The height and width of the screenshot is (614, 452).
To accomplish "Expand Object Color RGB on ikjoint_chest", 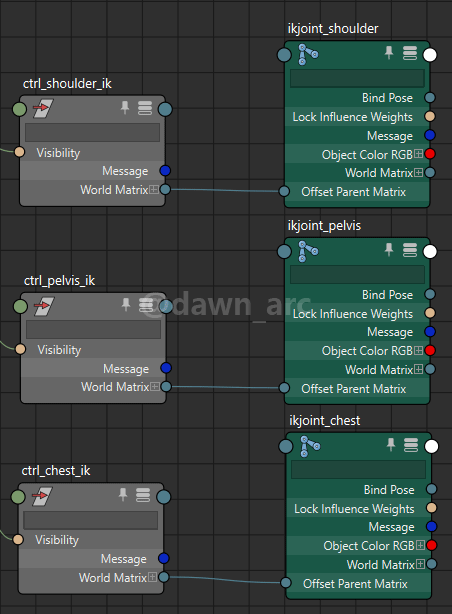I will click(420, 545).
